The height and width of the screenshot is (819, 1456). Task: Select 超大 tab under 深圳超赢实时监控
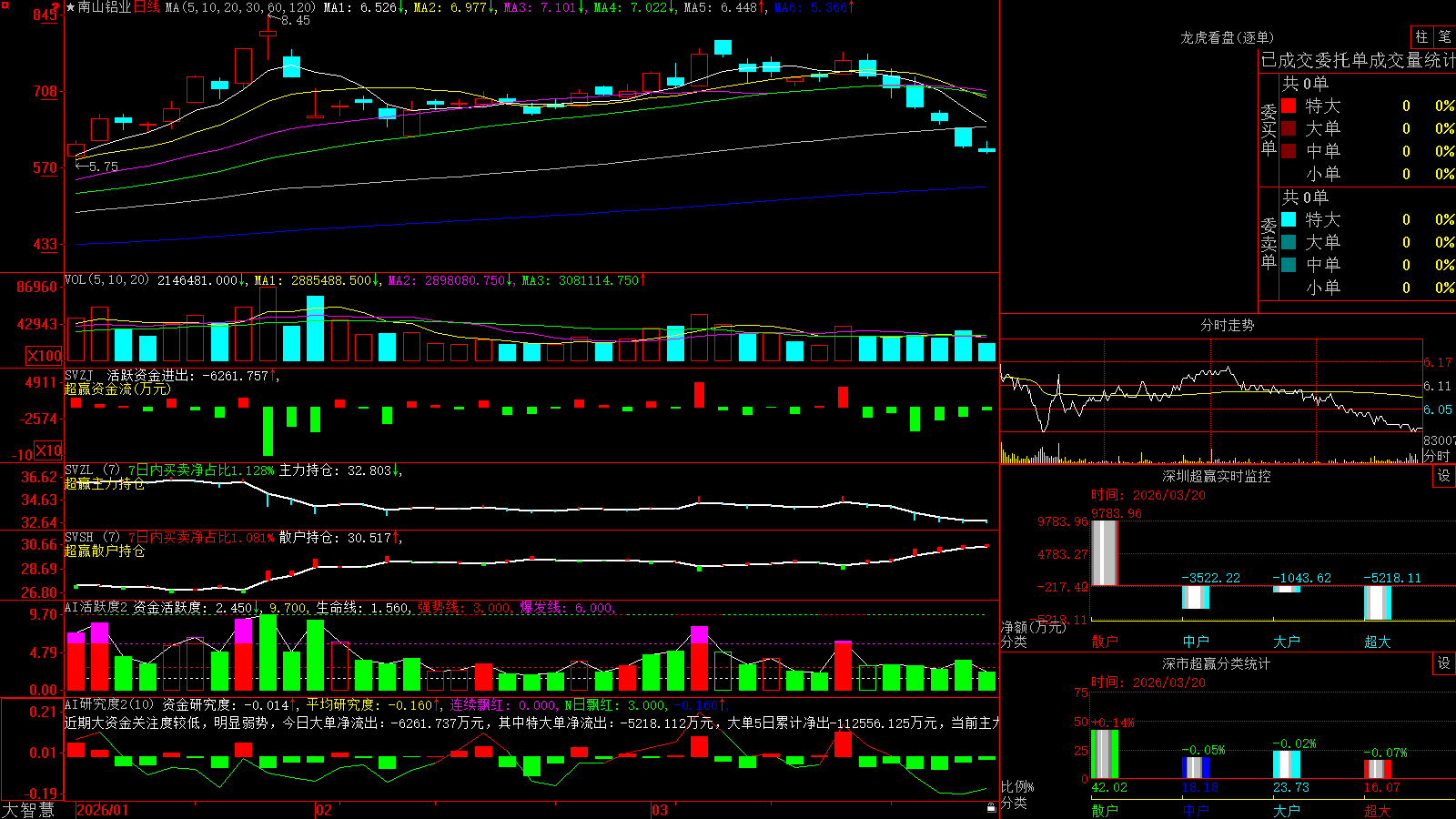point(1378,642)
